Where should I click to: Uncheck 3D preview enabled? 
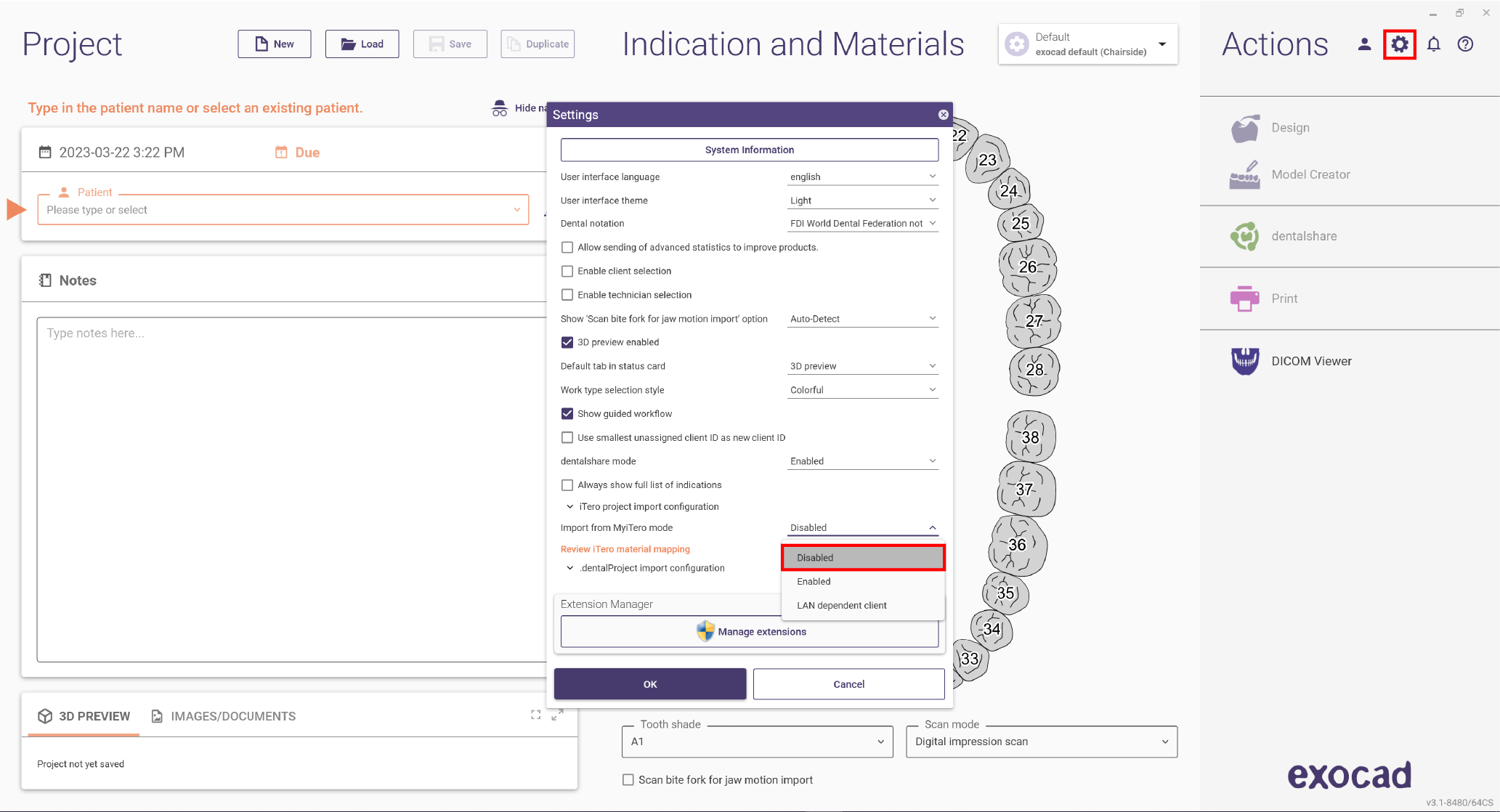coord(567,343)
